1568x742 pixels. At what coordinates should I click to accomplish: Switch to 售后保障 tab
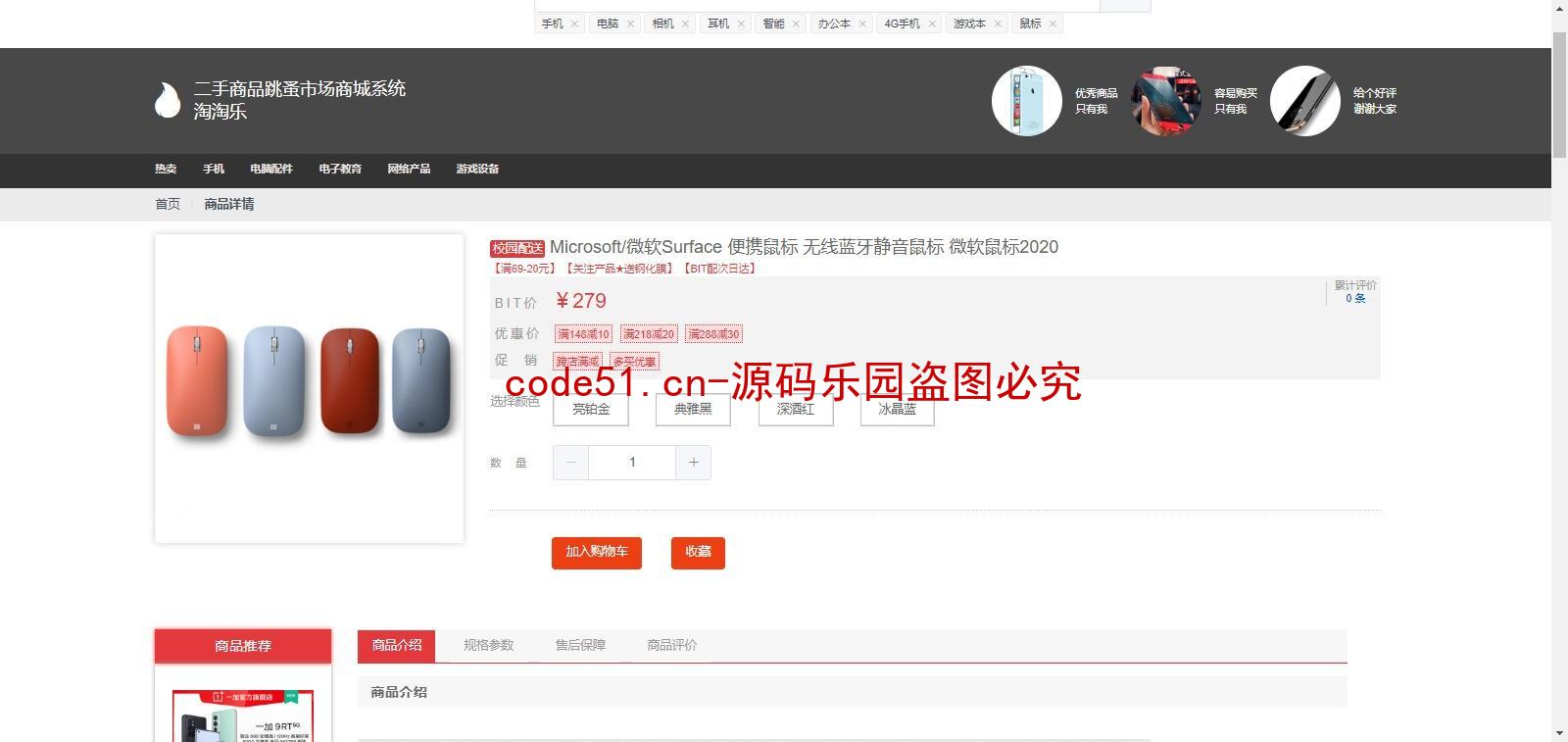click(x=580, y=645)
